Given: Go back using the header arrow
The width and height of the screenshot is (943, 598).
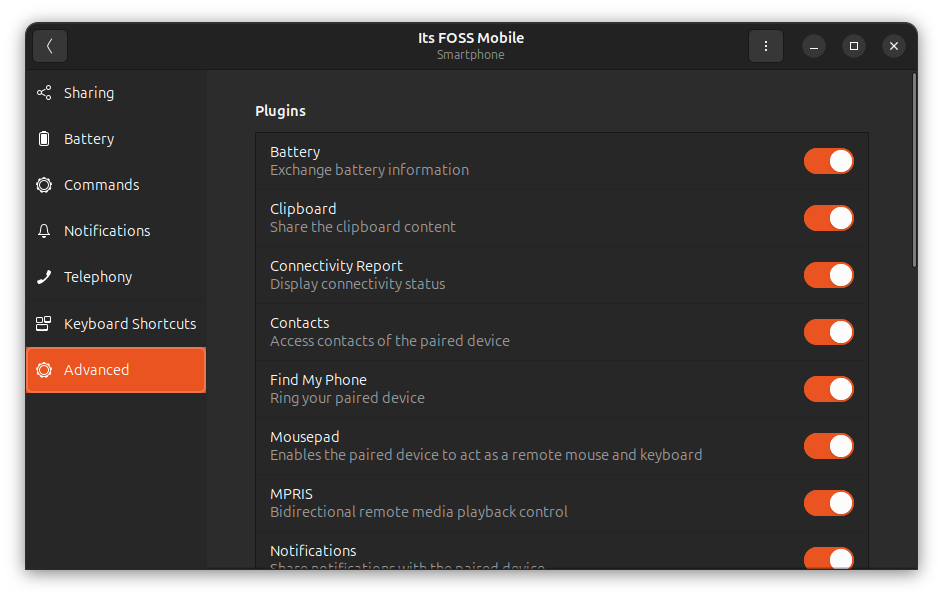Looking at the screenshot, I should [x=50, y=46].
